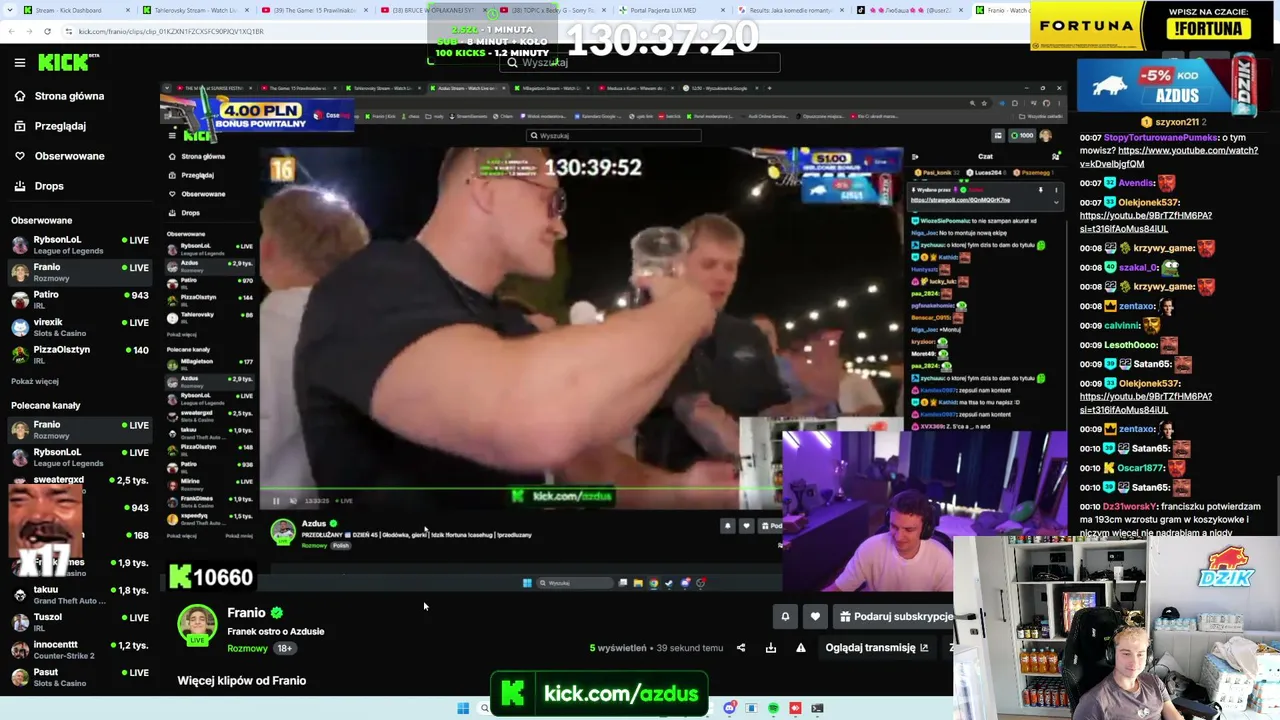Open Franio's channel avatar below the clip

(x=197, y=624)
